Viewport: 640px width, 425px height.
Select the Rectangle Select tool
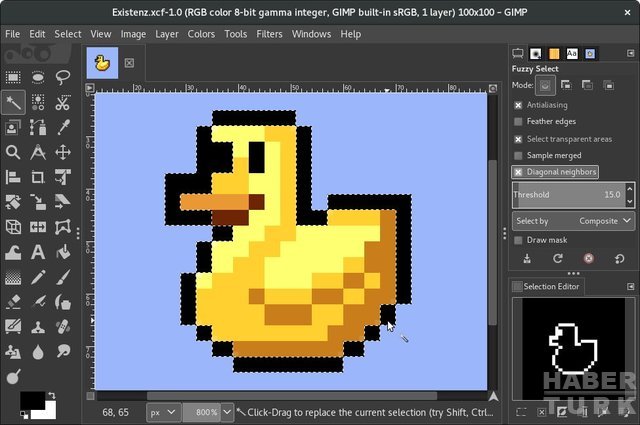click(x=13, y=77)
